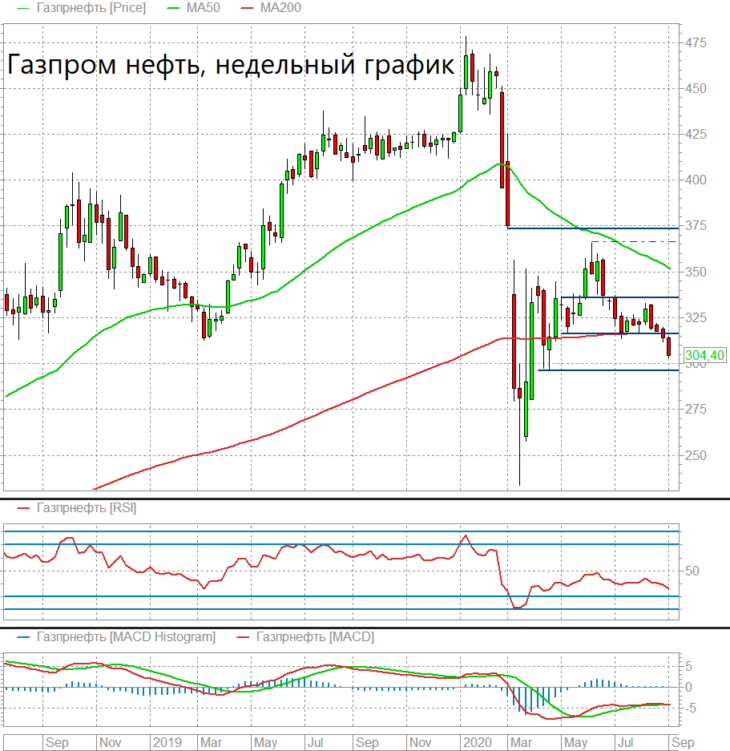Click the Газпрнефть [MACD Histogram] legend label
The width and height of the screenshot is (730, 751).
(x=126, y=637)
